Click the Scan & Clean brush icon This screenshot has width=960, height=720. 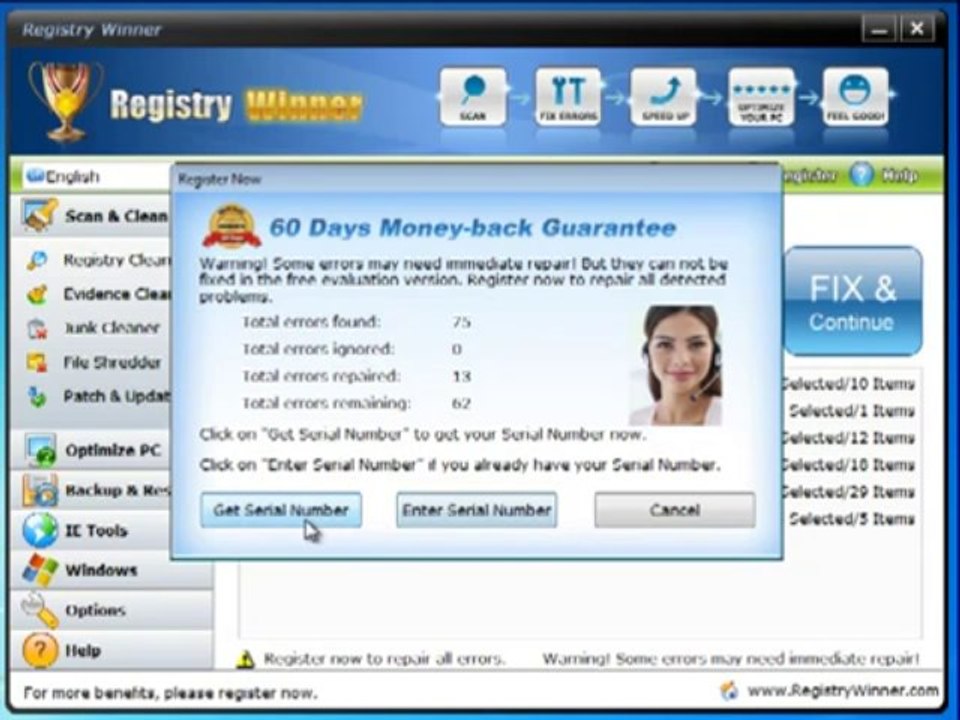pyautogui.click(x=40, y=215)
